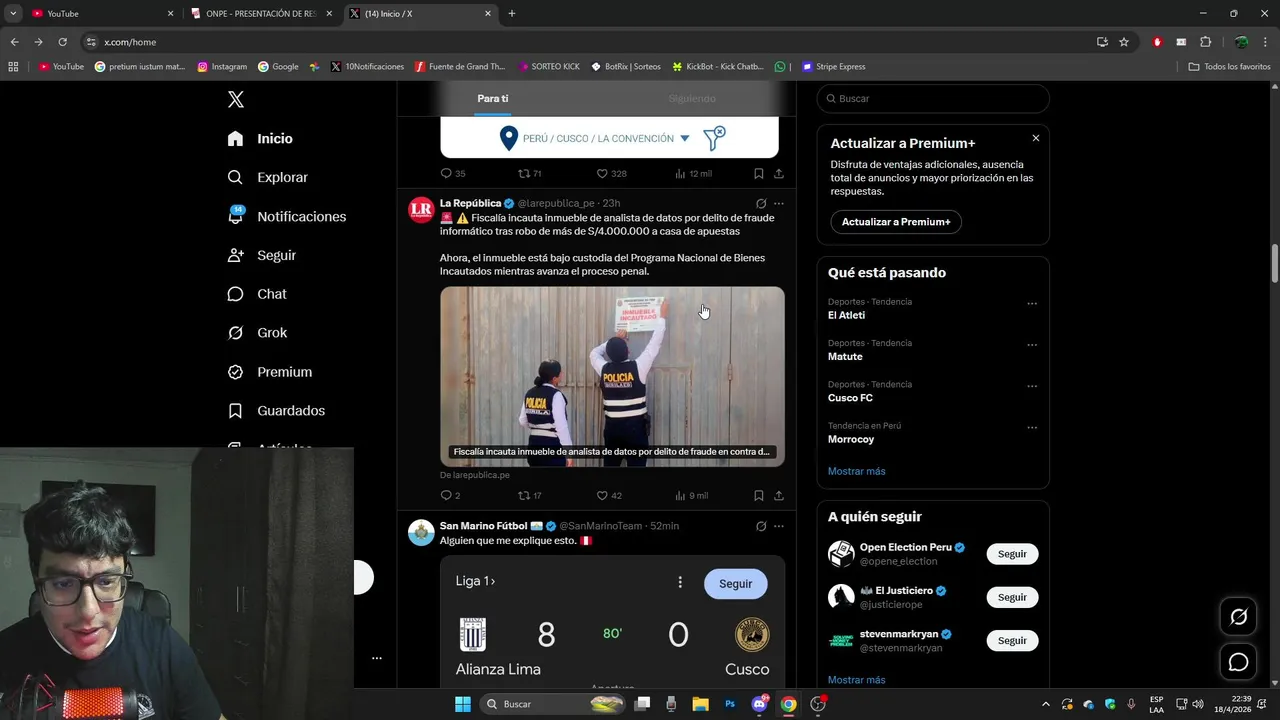The image size is (1280, 720).
Task: Open Inicio home in sidebar
Action: (260, 139)
